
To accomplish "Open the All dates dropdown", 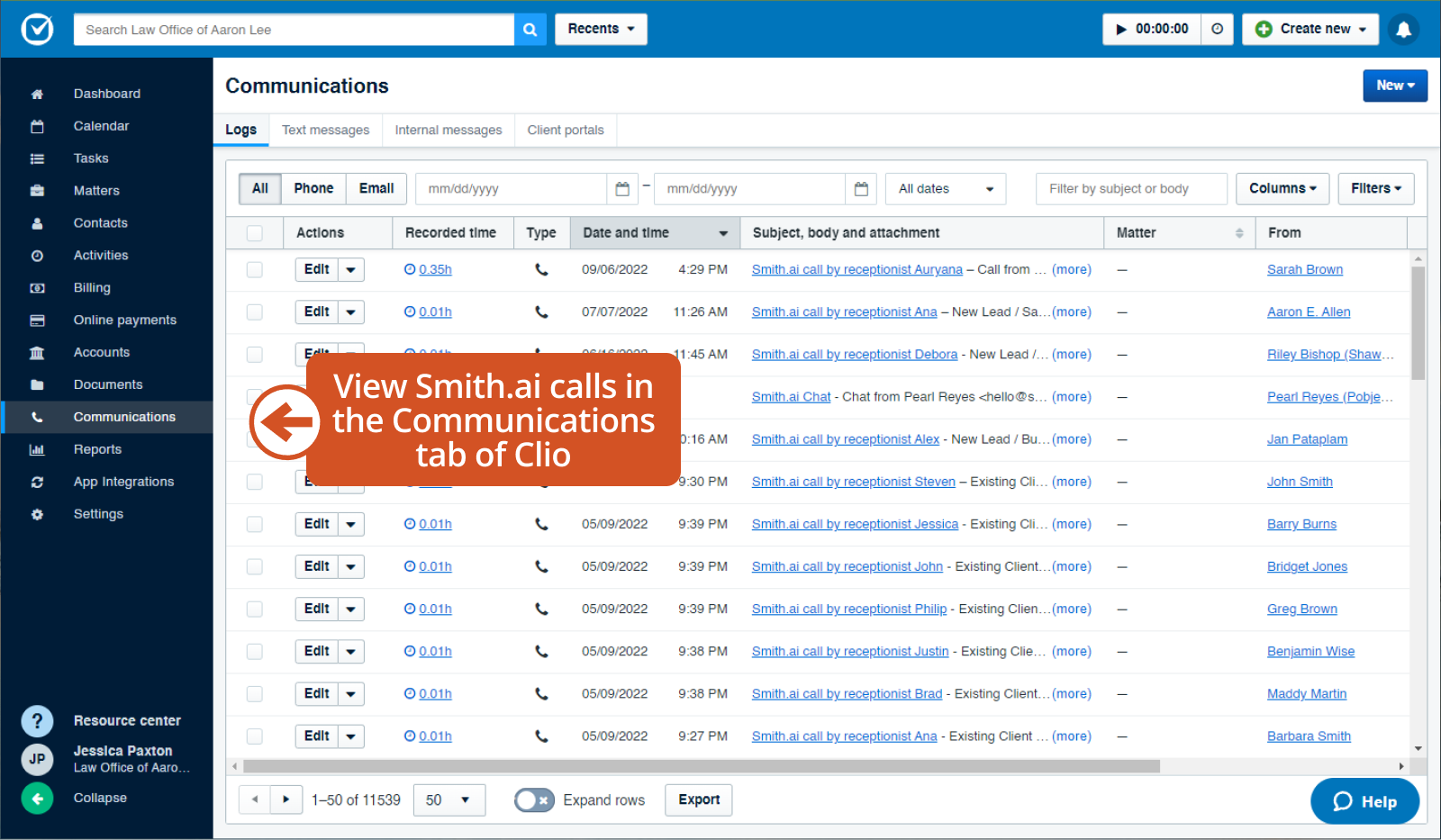I will point(944,188).
